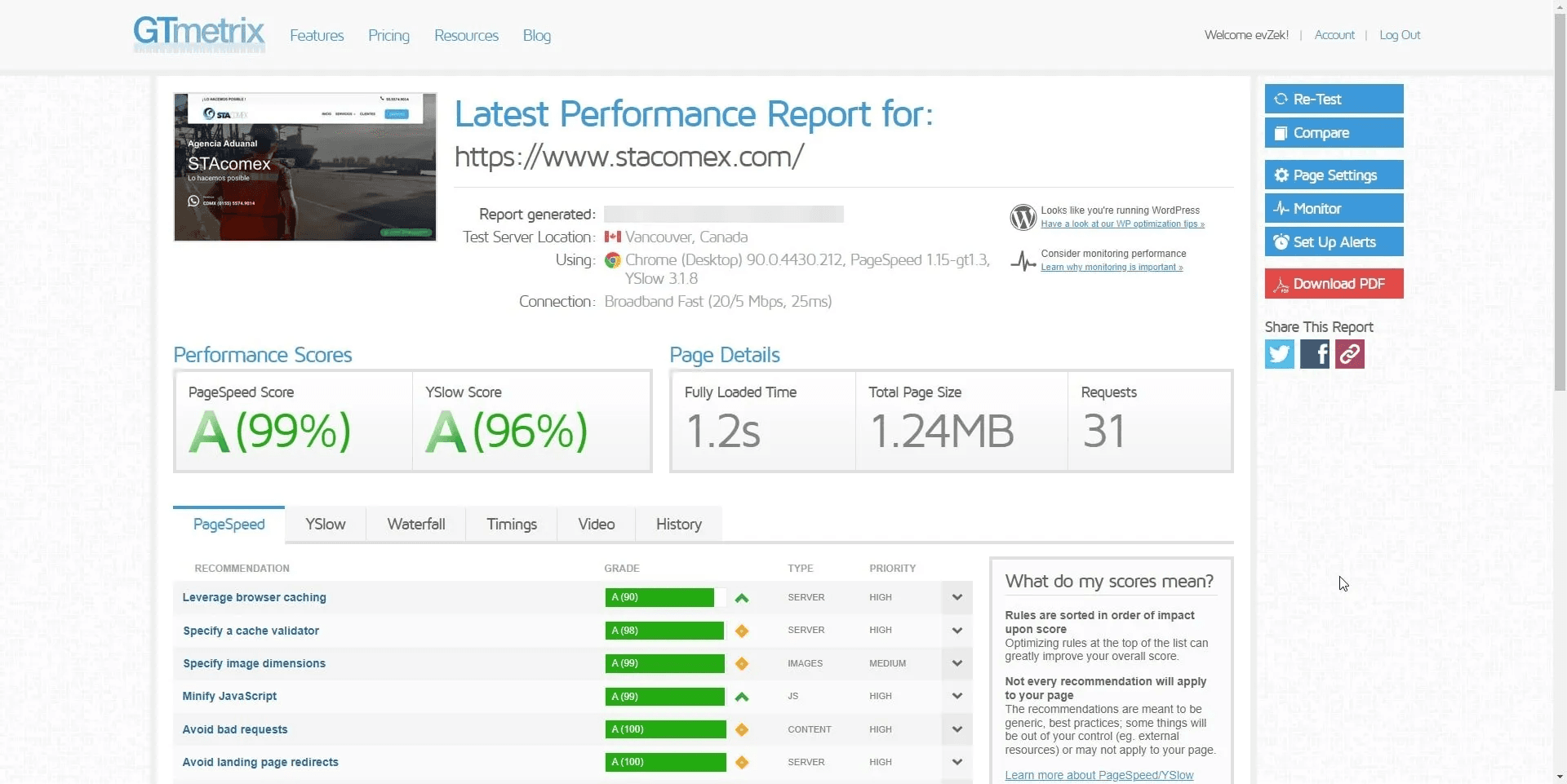This screenshot has height=784, width=1567.
Task: Click the Re-Test button
Action: (x=1334, y=99)
